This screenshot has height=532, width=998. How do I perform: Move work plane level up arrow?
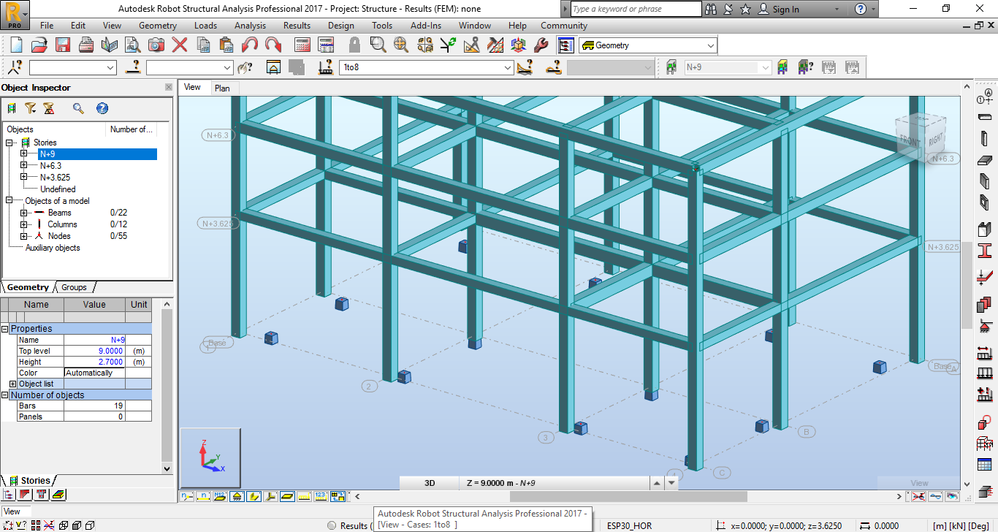click(656, 483)
